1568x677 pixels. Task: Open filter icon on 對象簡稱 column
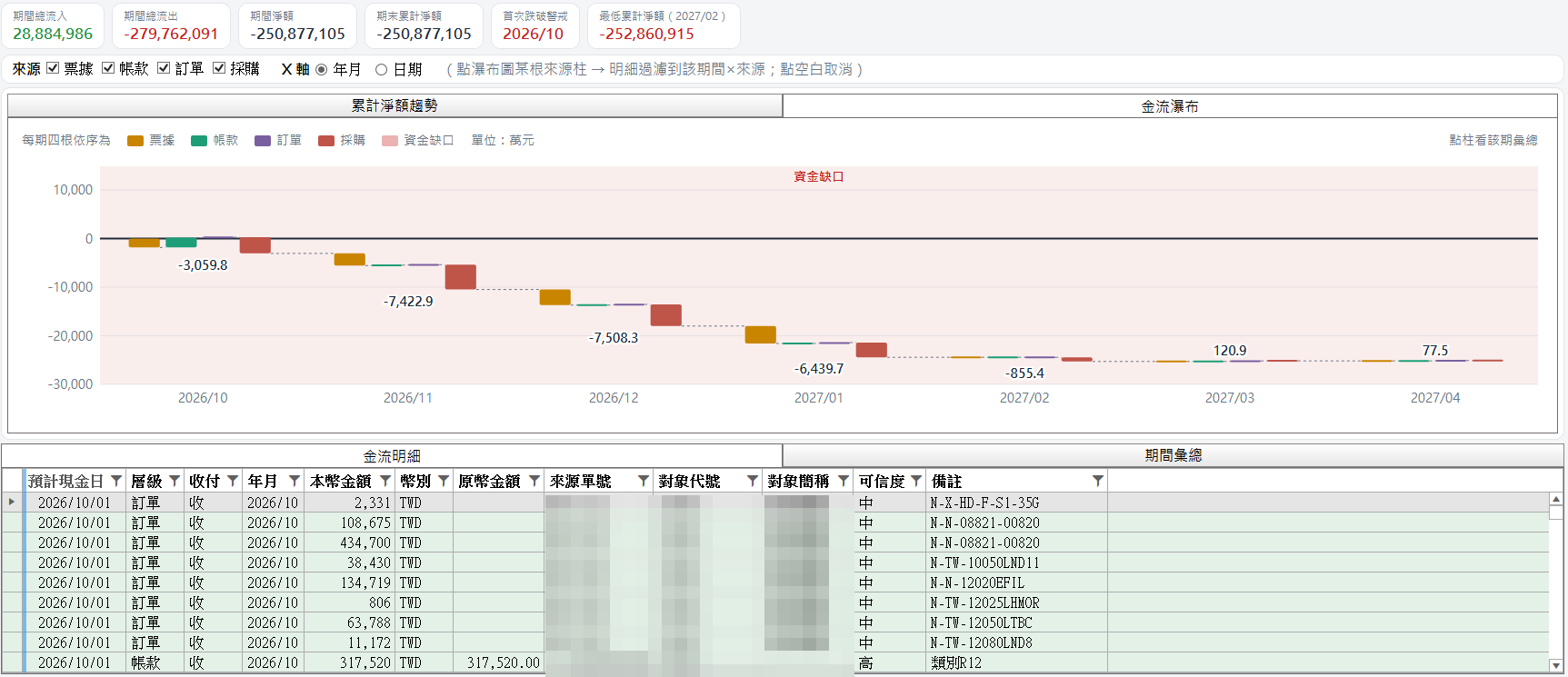click(844, 481)
